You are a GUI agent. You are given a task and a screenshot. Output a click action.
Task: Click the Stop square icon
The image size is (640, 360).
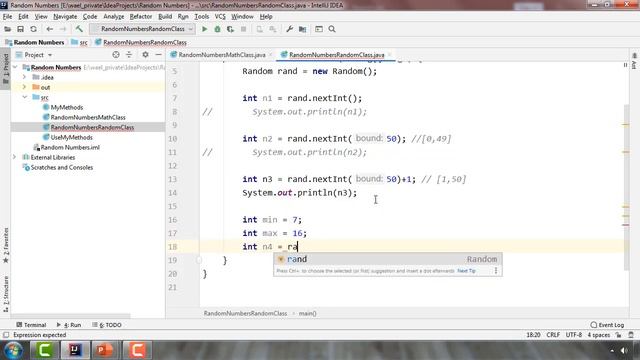click(x=244, y=29)
